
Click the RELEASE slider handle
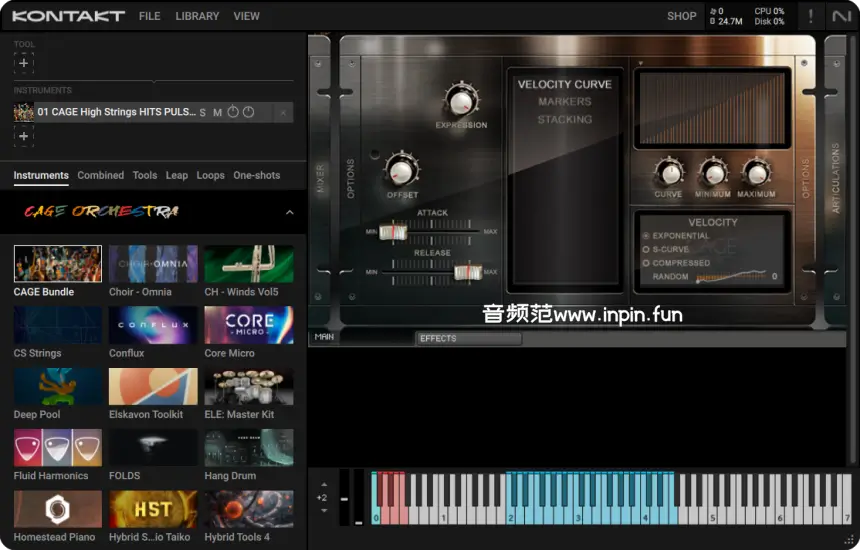468,273
